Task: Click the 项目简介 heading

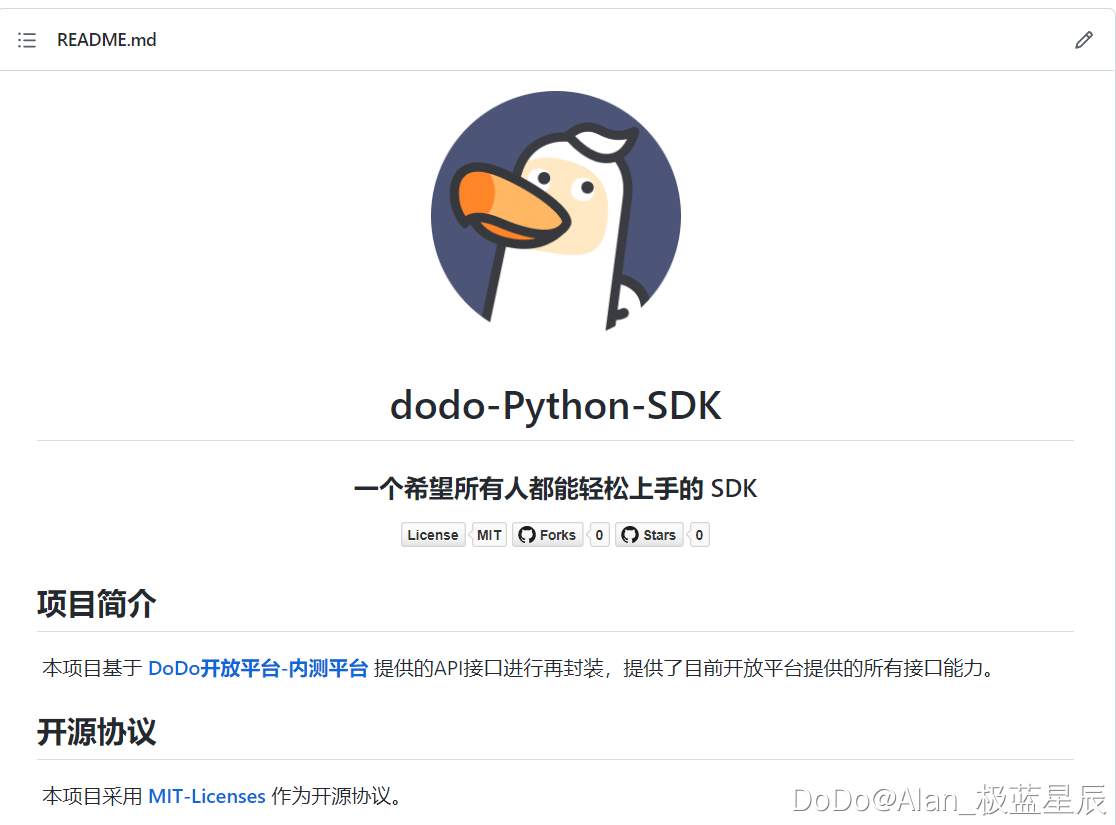Action: coord(97,604)
